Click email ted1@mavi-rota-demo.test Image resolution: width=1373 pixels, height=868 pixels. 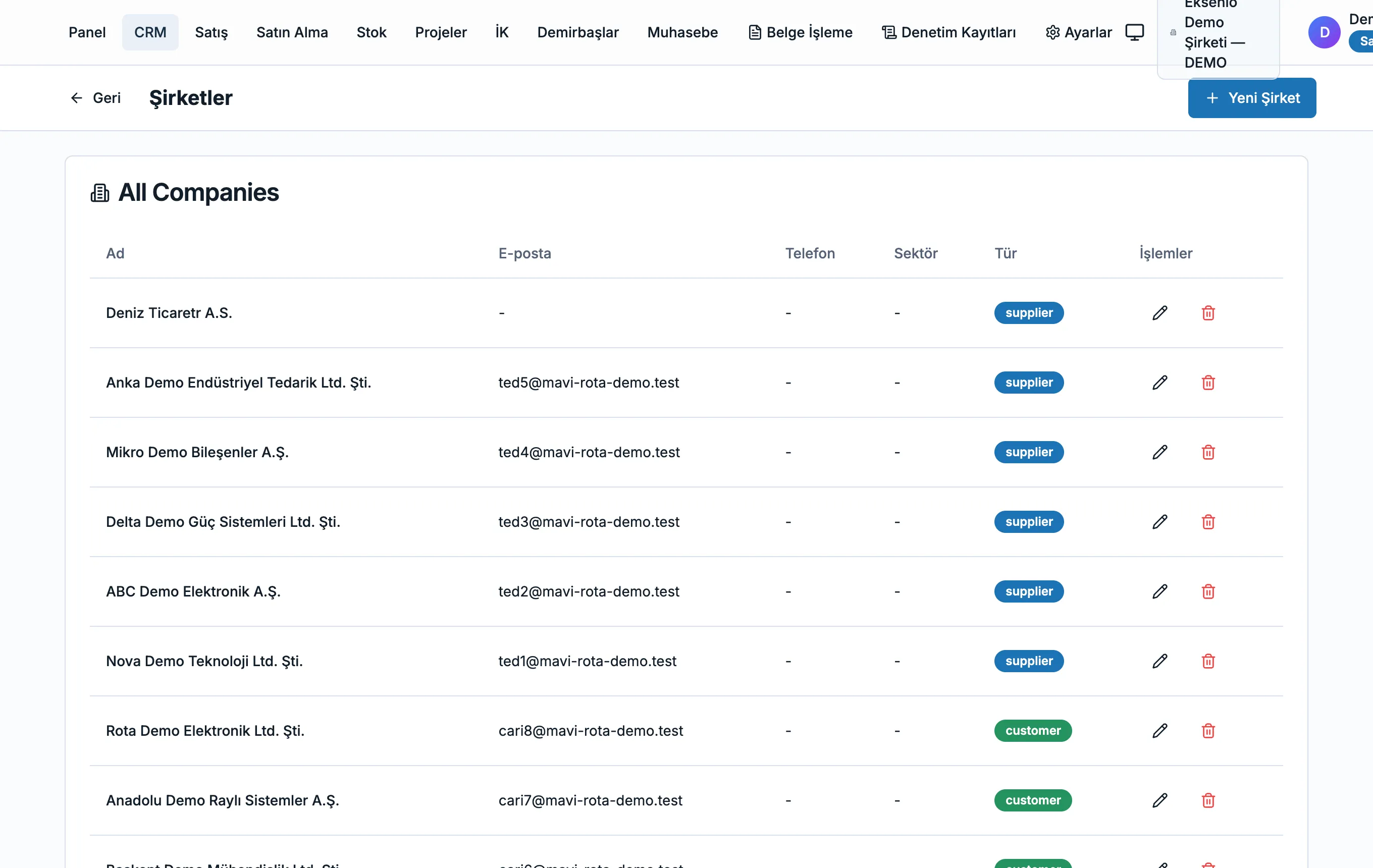[587, 661]
